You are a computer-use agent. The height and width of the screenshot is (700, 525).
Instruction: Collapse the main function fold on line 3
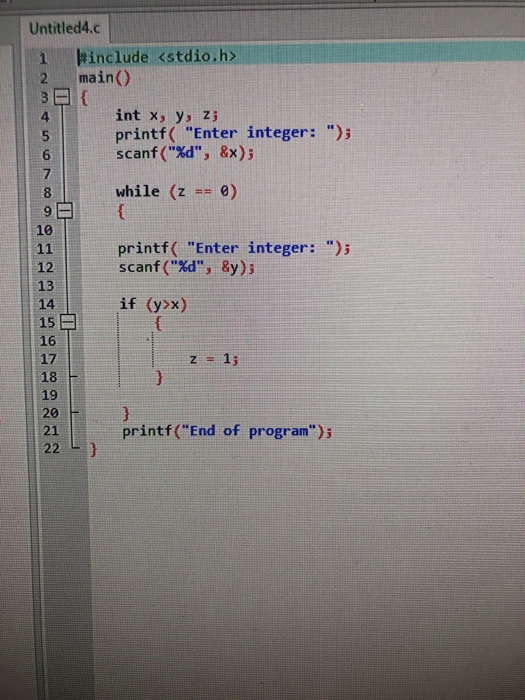tap(62, 97)
